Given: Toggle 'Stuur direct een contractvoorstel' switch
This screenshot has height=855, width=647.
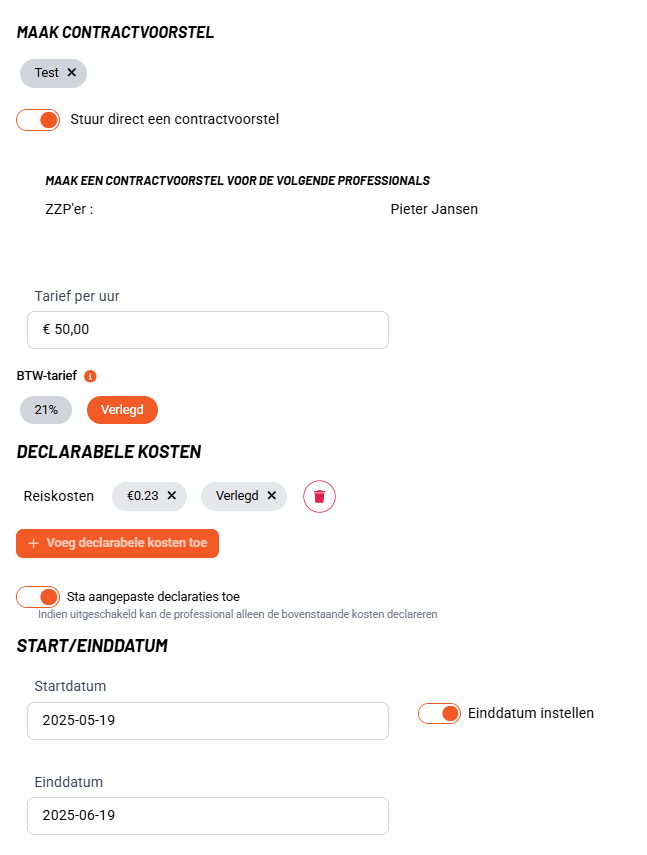Looking at the screenshot, I should pyautogui.click(x=39, y=120).
